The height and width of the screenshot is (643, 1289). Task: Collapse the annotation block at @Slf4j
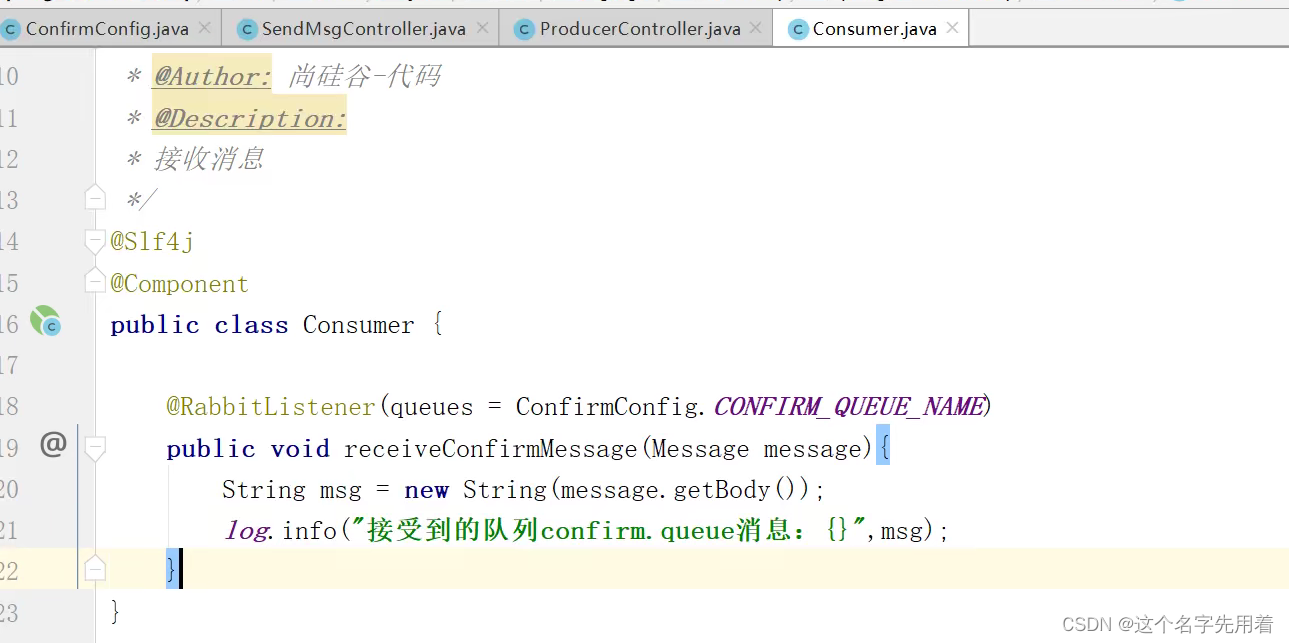95,241
